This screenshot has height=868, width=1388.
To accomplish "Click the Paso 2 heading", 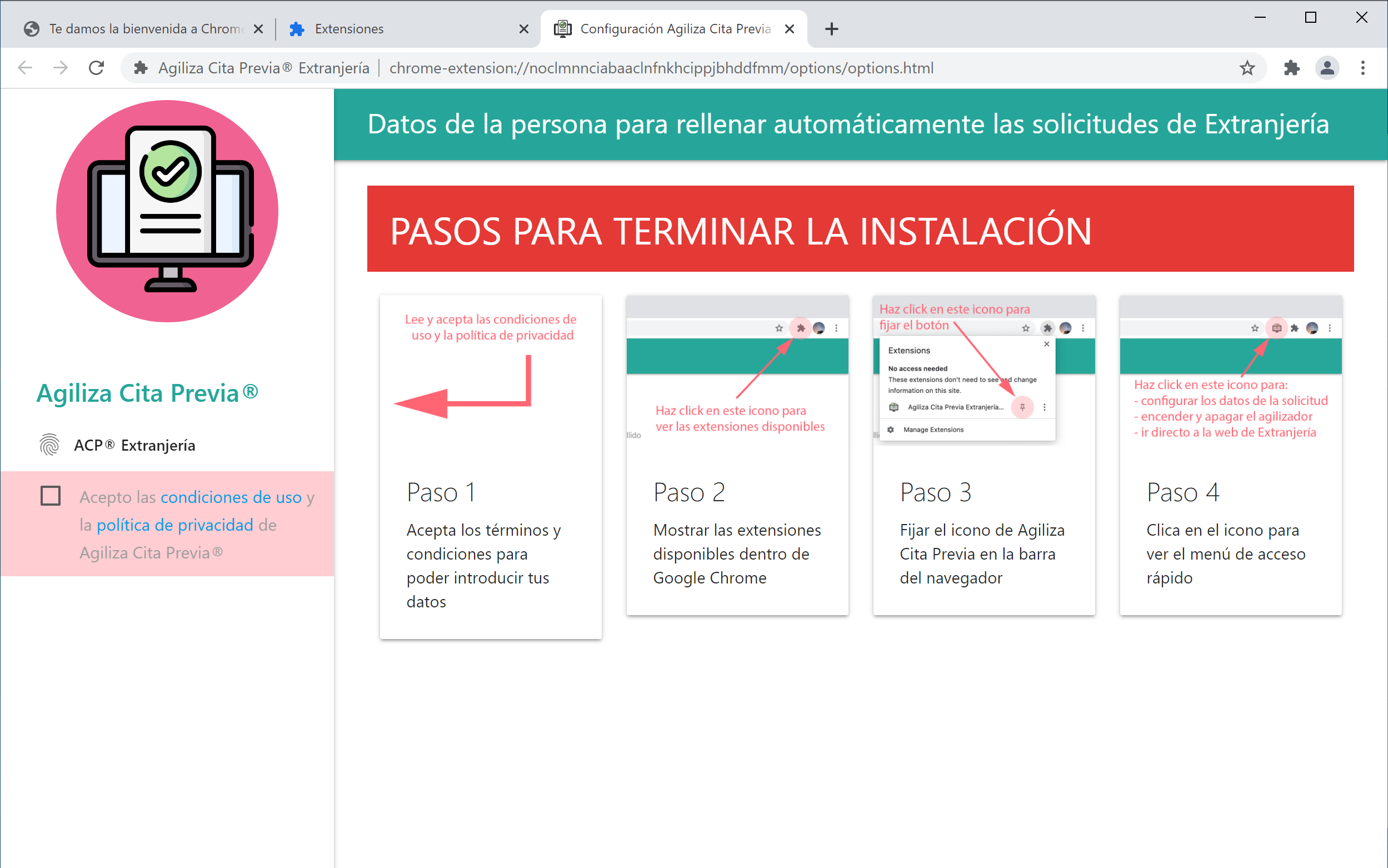I will (690, 492).
